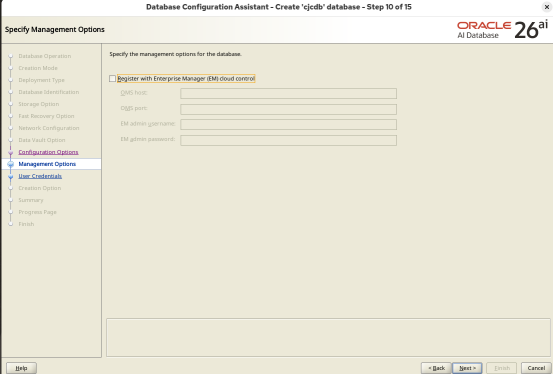Screen dimensions: 554x375
Task: Click Data Vault Option step label
Action: 42,140
